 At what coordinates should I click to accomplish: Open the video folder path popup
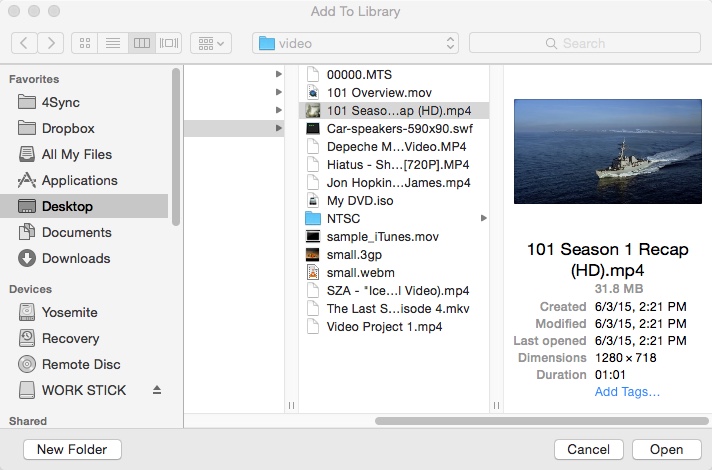[x=355, y=43]
